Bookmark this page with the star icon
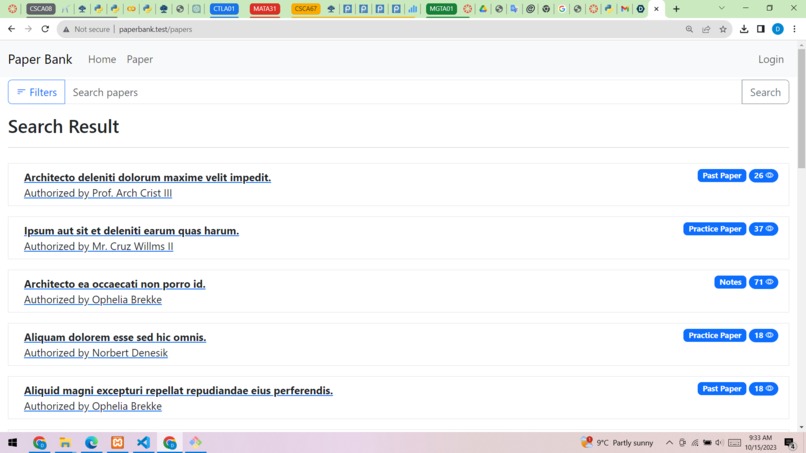Viewport: 806px width, 453px height. 723,29
